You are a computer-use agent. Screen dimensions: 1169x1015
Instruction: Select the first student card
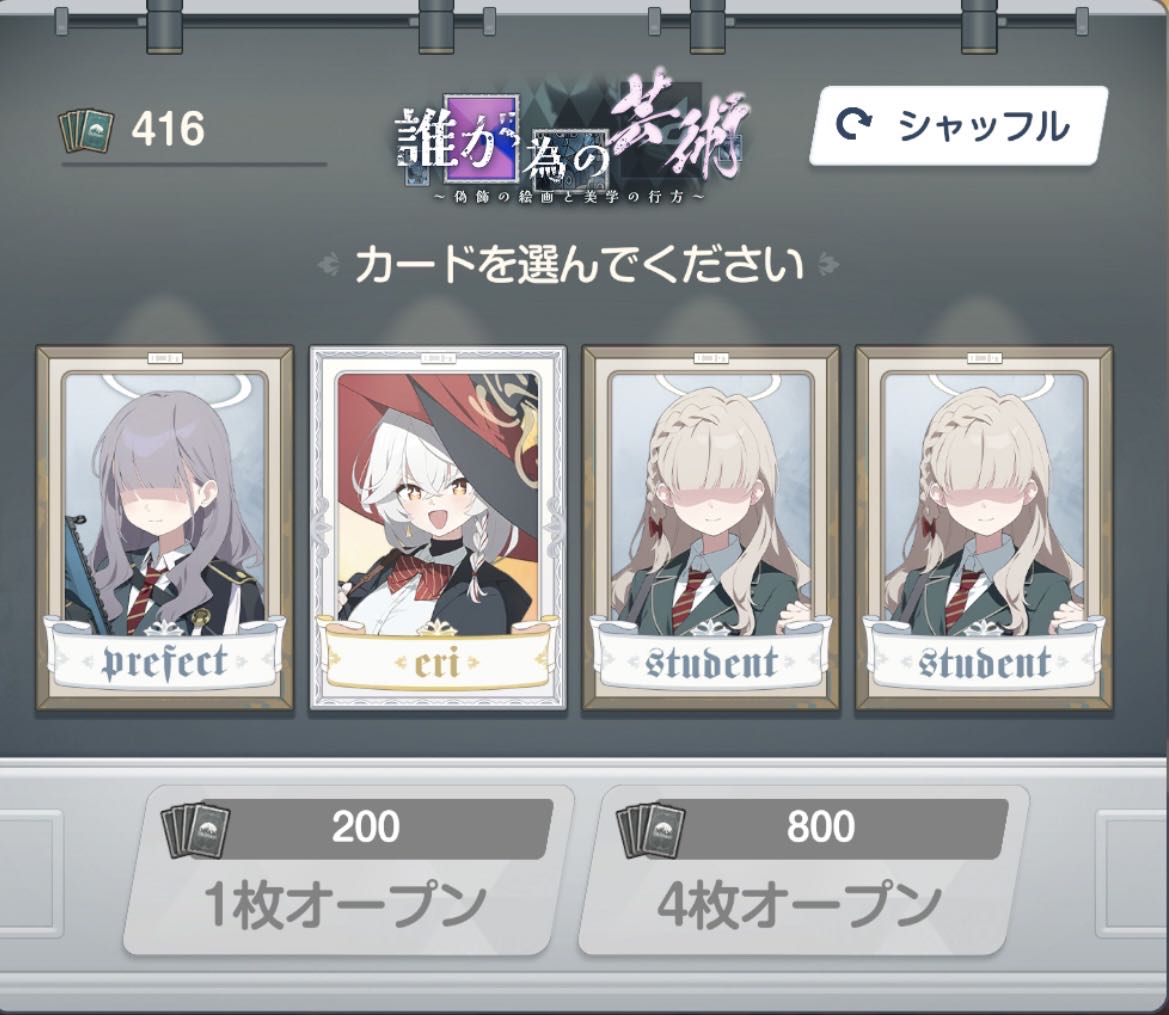(x=710, y=527)
